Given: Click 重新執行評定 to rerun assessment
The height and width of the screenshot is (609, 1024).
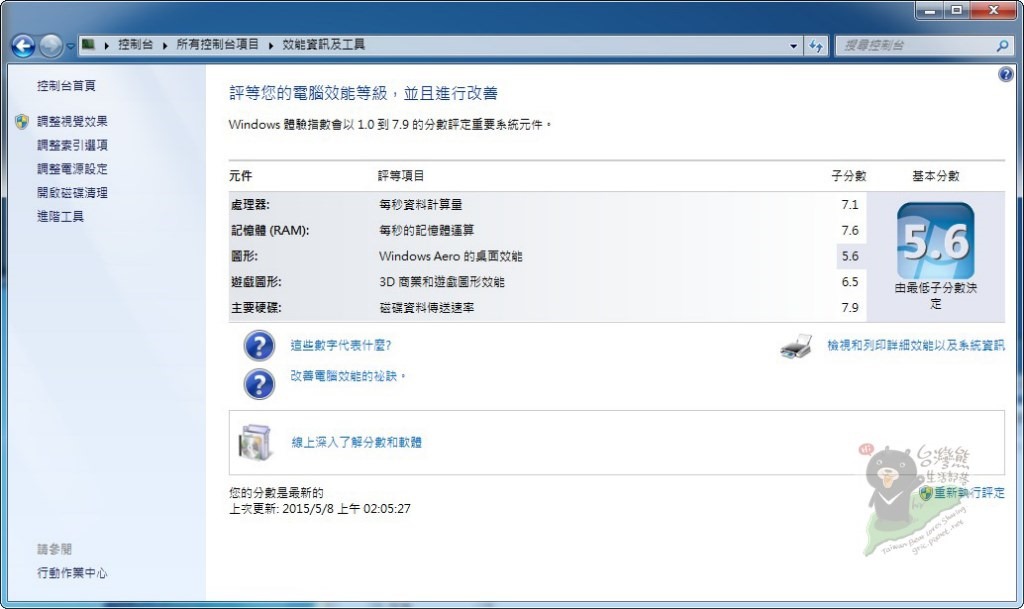Looking at the screenshot, I should pyautogui.click(x=968, y=493).
